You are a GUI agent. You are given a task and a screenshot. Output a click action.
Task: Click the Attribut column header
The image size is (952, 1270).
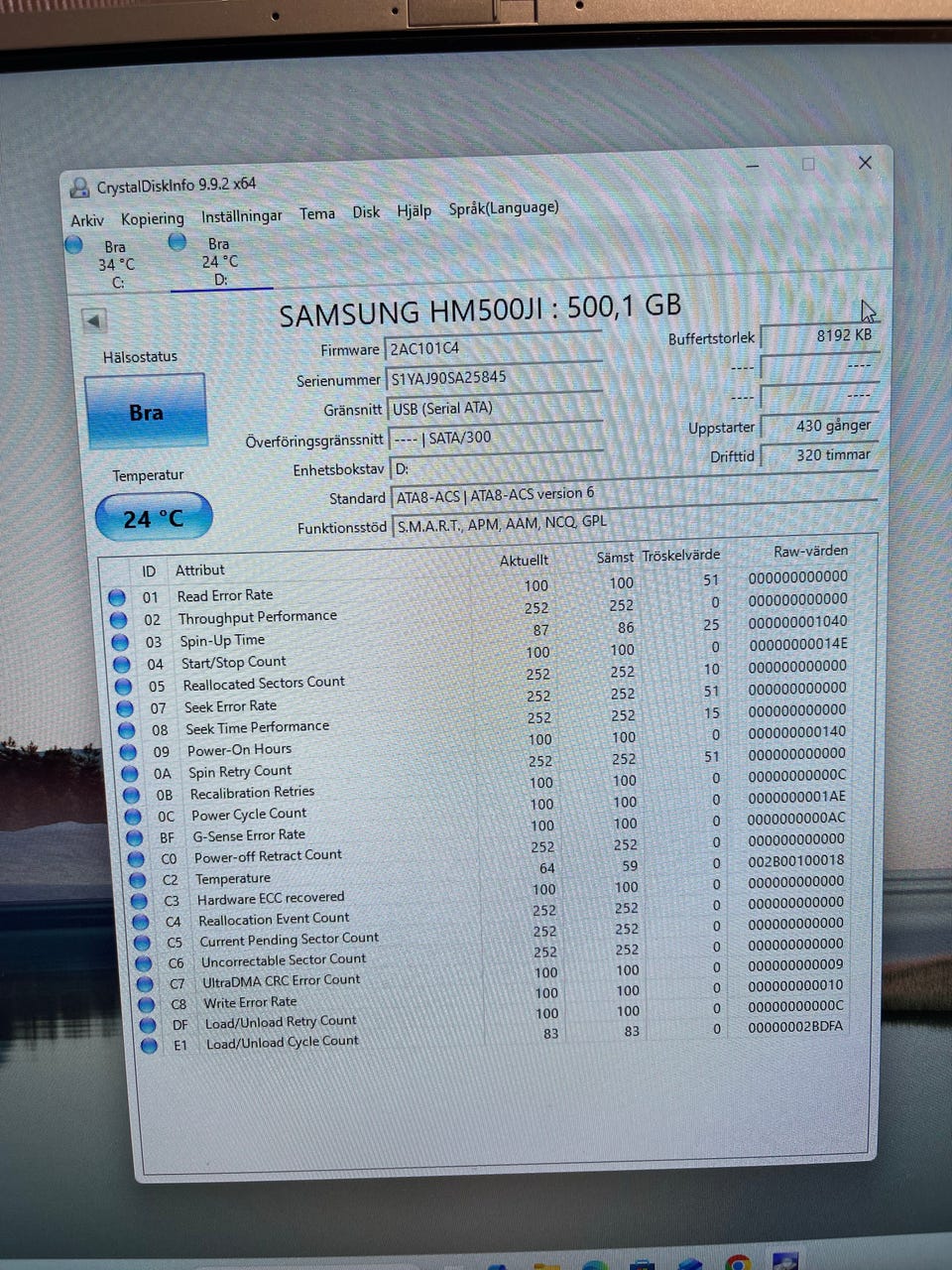pyautogui.click(x=200, y=570)
